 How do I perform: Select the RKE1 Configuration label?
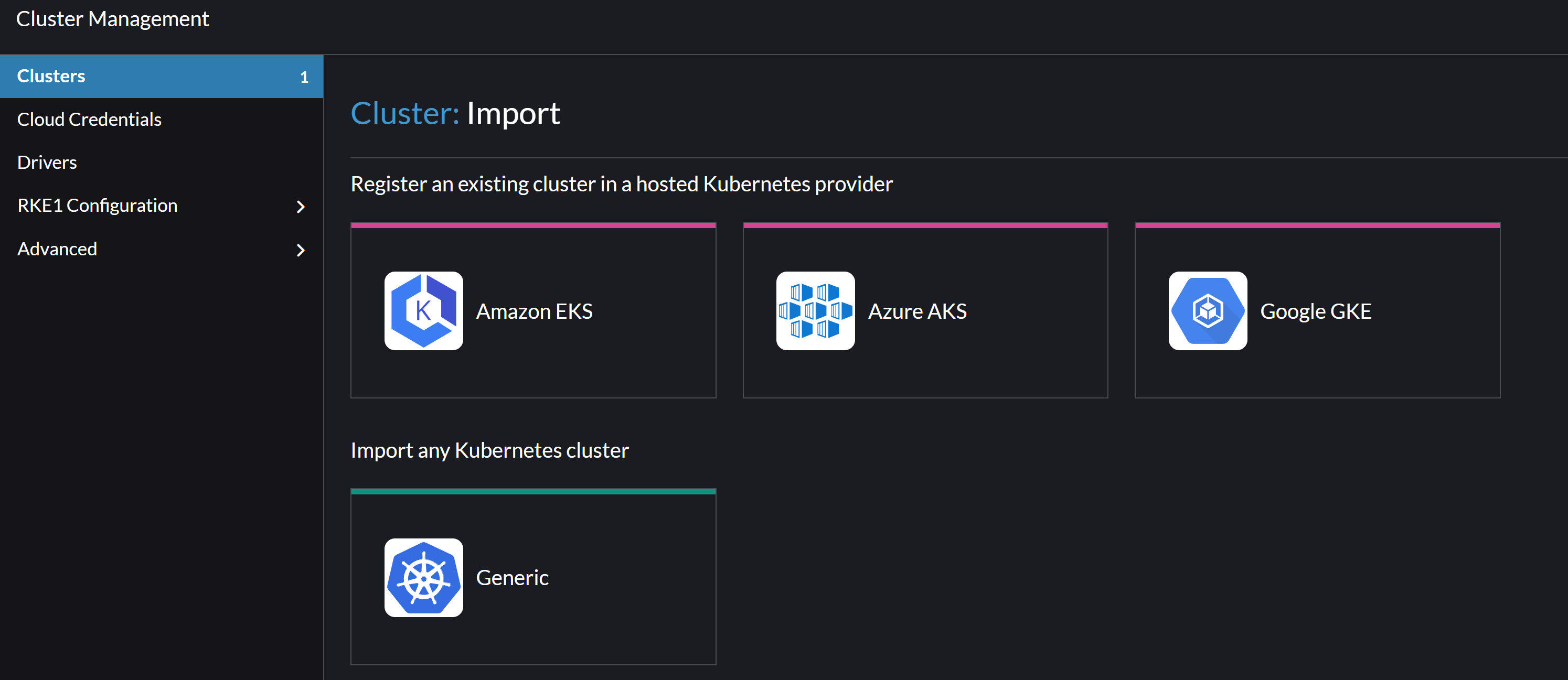pos(98,206)
